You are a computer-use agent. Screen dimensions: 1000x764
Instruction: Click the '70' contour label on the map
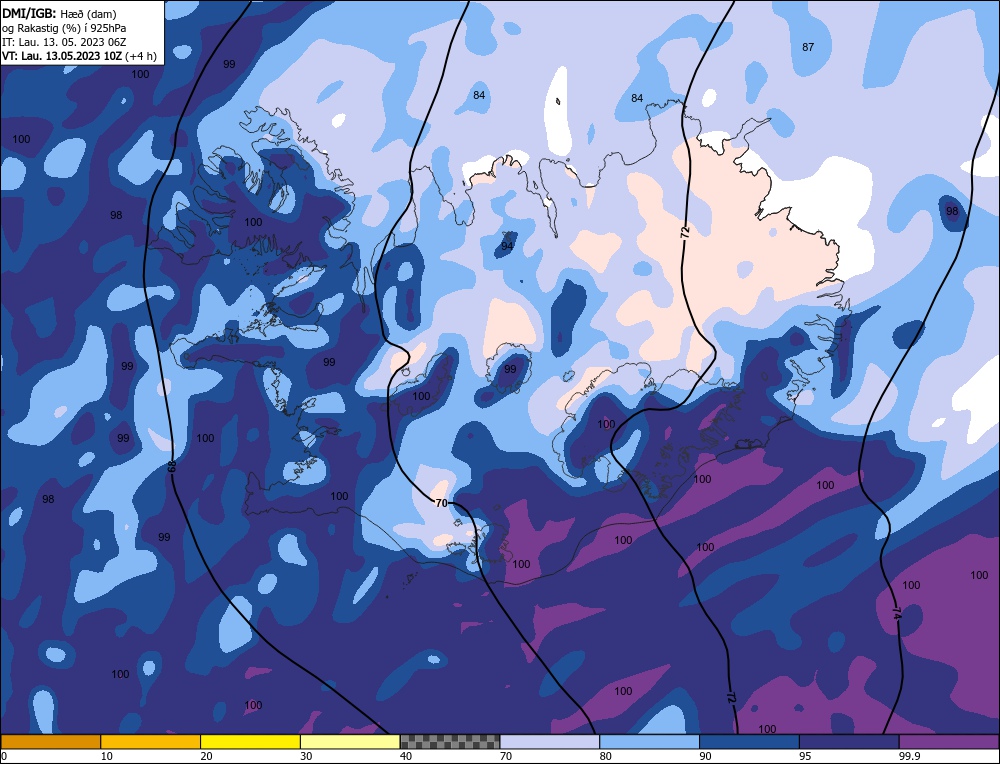(441, 503)
